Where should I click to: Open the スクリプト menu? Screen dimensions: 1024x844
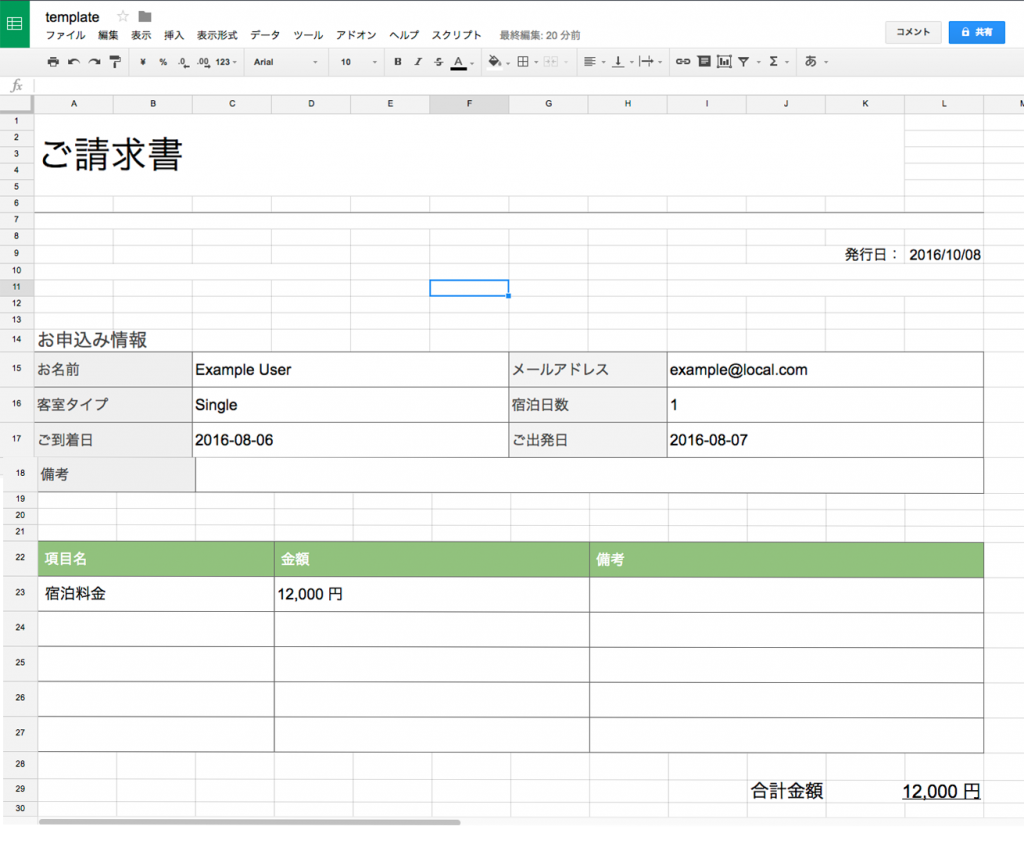tap(456, 35)
